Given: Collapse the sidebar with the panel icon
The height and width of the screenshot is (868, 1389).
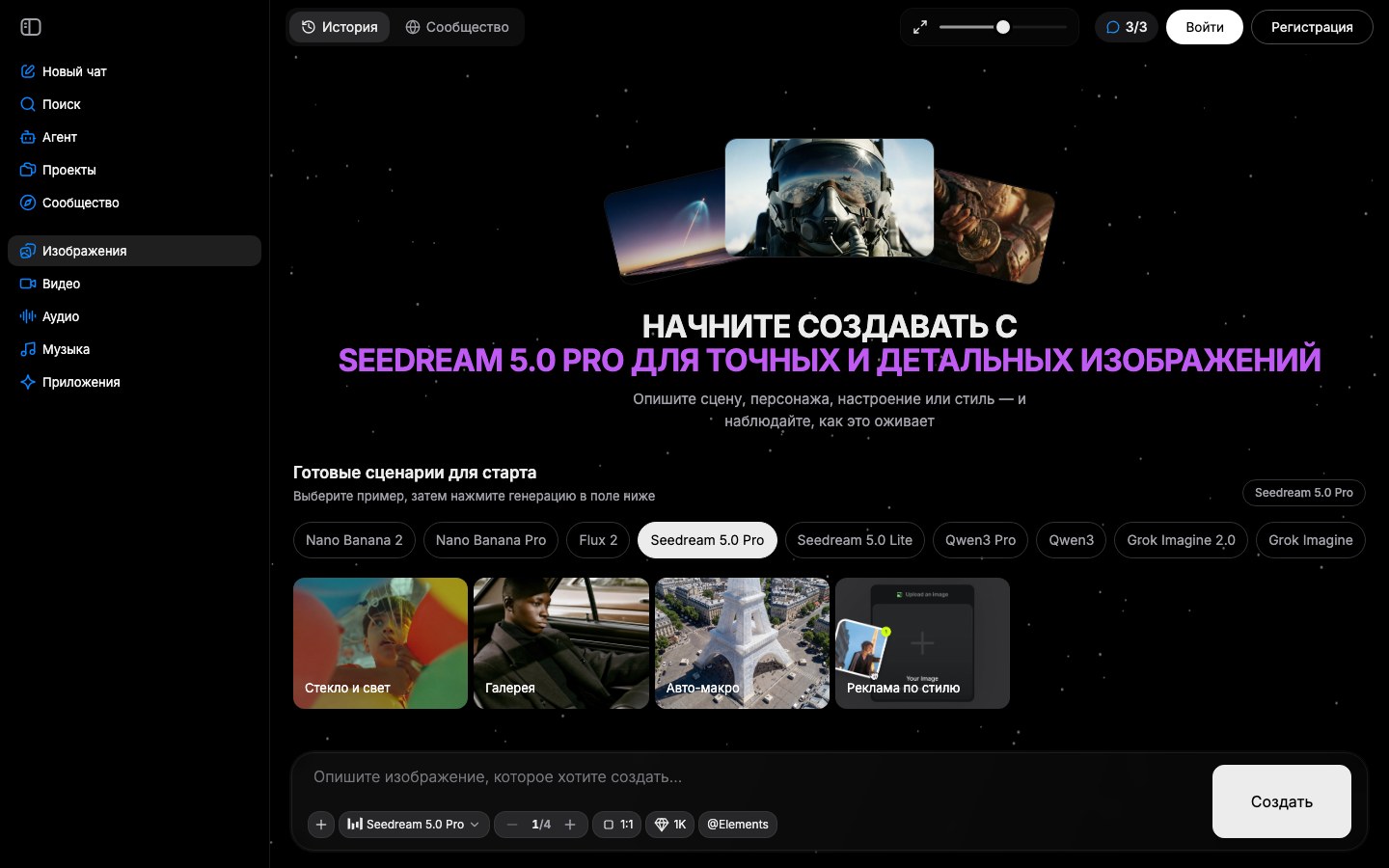Looking at the screenshot, I should tap(31, 27).
